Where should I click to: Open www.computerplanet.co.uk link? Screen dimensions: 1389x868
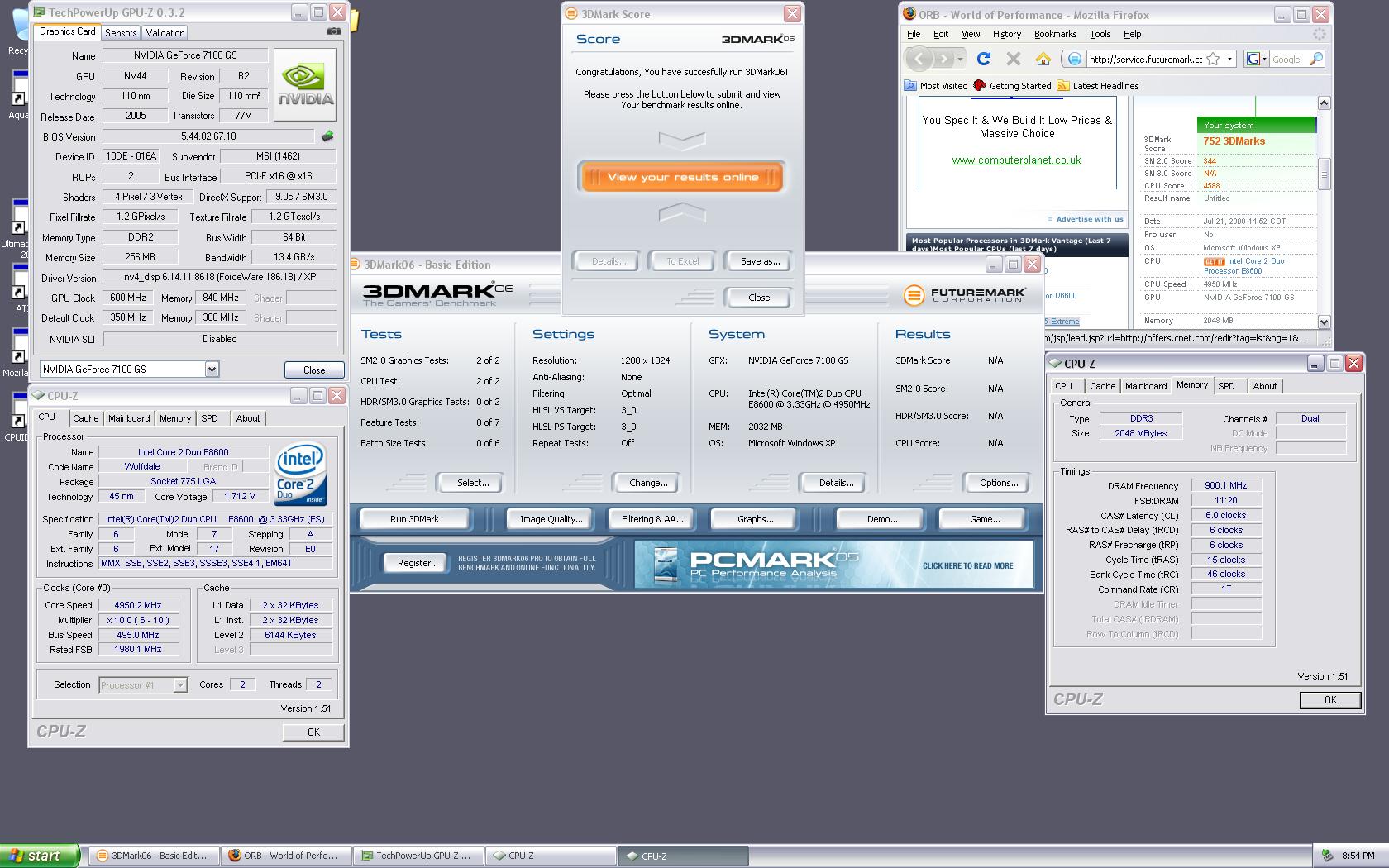tap(1016, 160)
